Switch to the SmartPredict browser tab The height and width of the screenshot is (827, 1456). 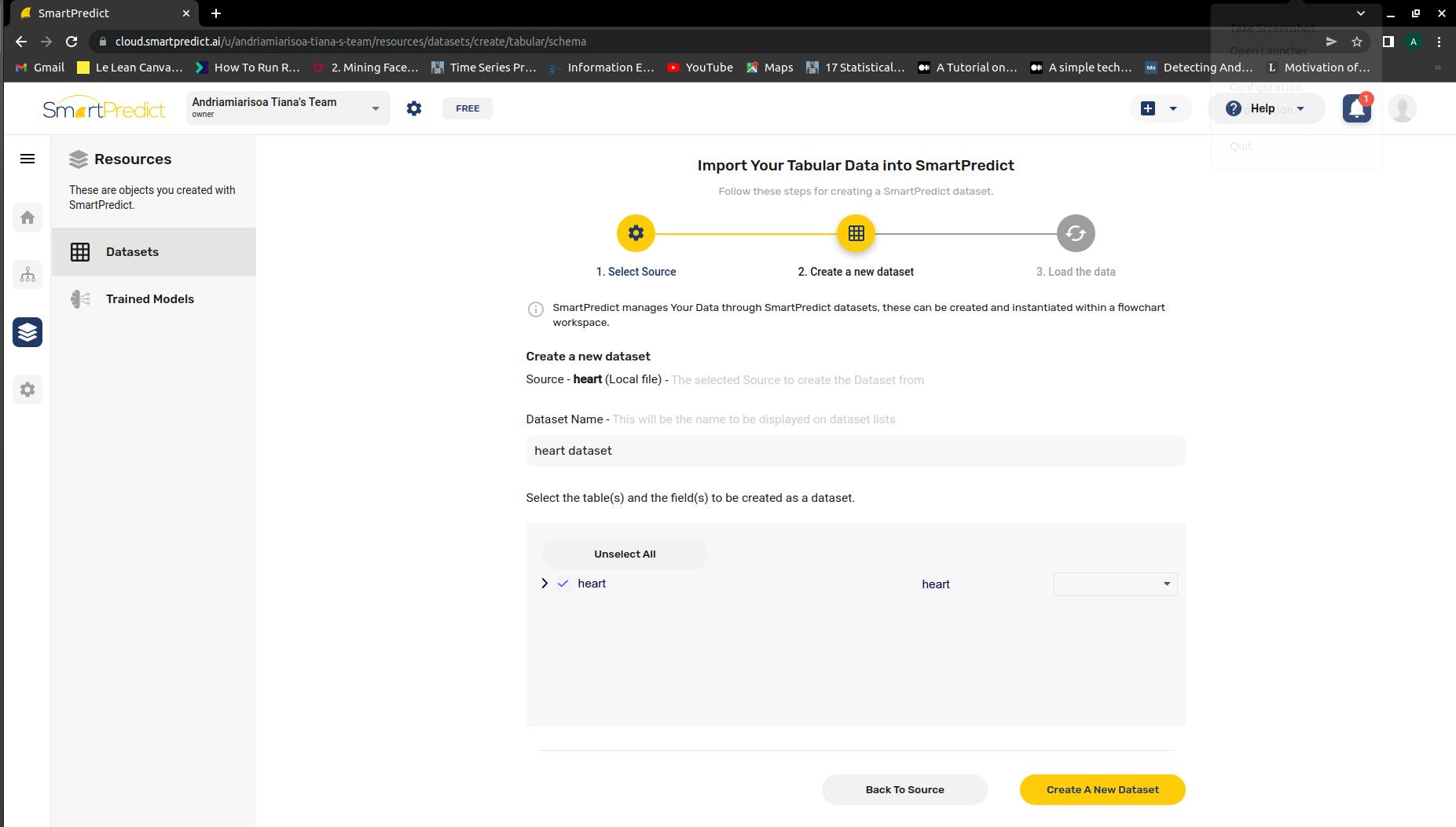click(x=104, y=13)
